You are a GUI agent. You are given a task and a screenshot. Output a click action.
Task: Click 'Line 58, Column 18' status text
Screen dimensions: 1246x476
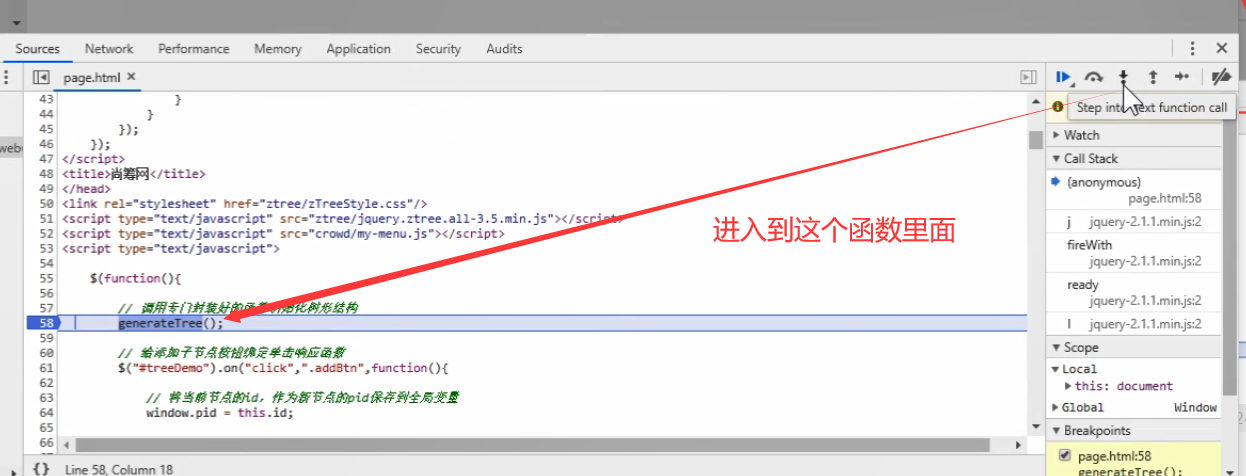click(x=119, y=469)
